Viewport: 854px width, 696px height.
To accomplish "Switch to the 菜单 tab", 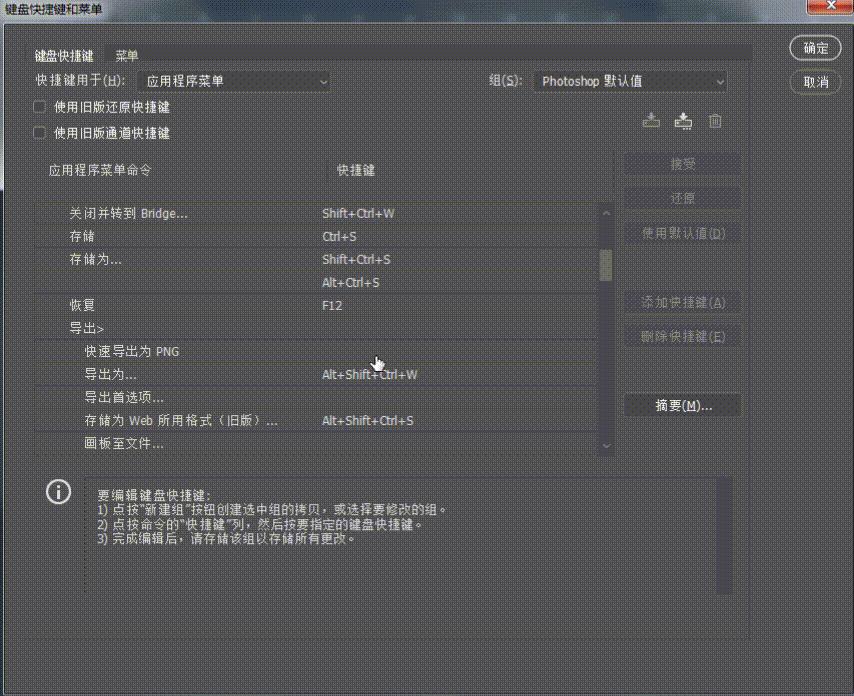I will [x=128, y=54].
